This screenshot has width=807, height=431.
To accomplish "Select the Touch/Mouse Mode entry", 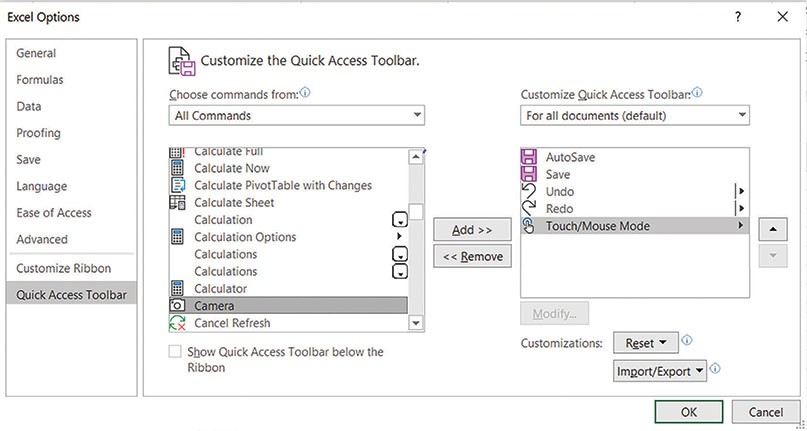I will coord(635,226).
